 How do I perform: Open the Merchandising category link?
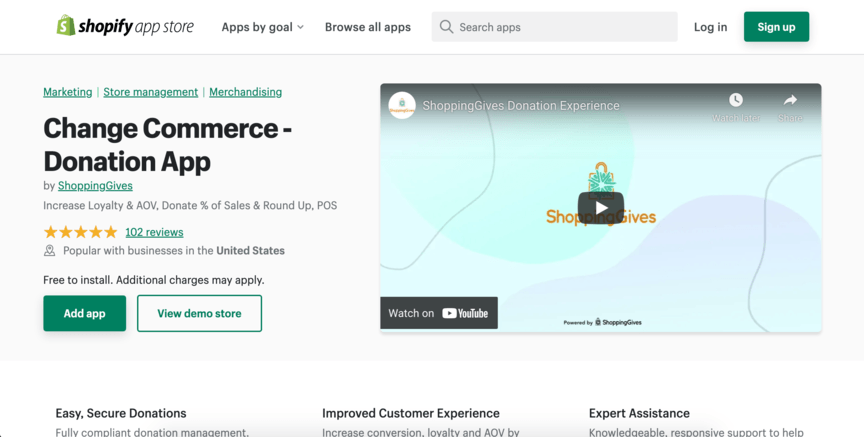pos(245,92)
